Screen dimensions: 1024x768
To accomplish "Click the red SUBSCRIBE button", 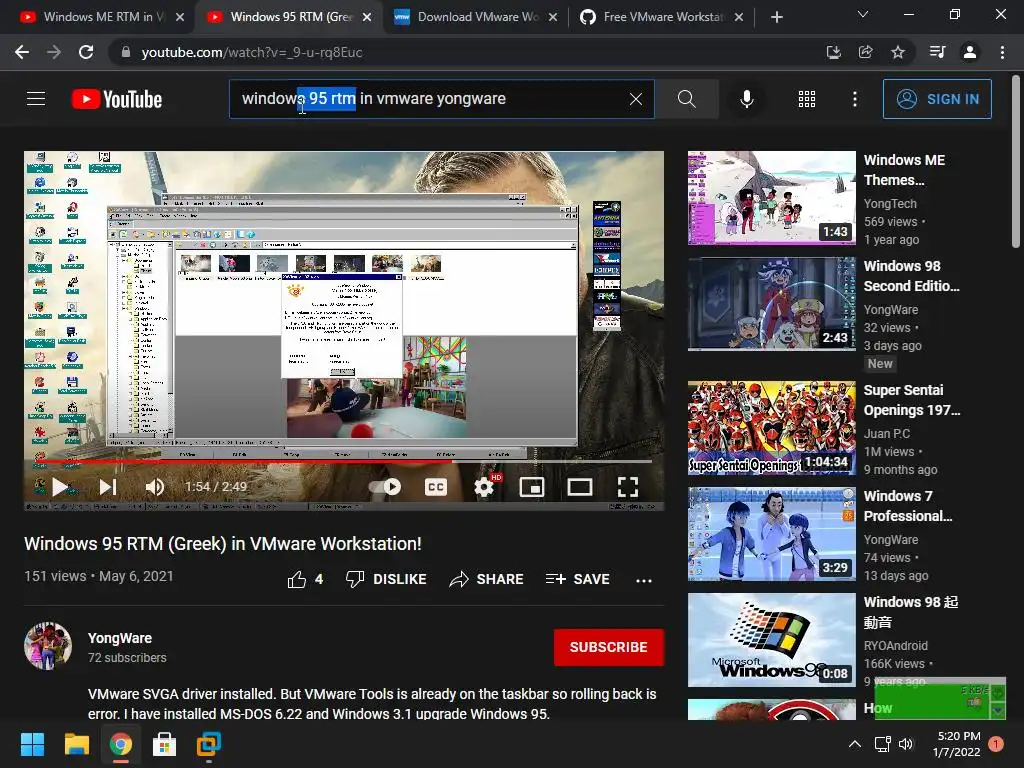I will (x=609, y=647).
